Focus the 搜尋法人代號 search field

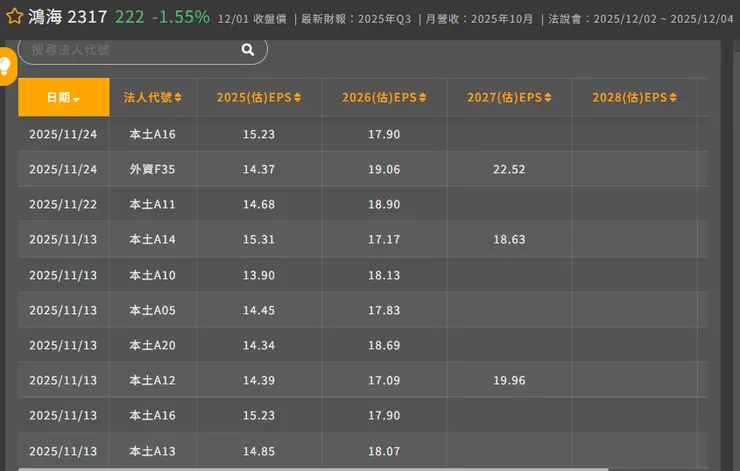(142, 50)
